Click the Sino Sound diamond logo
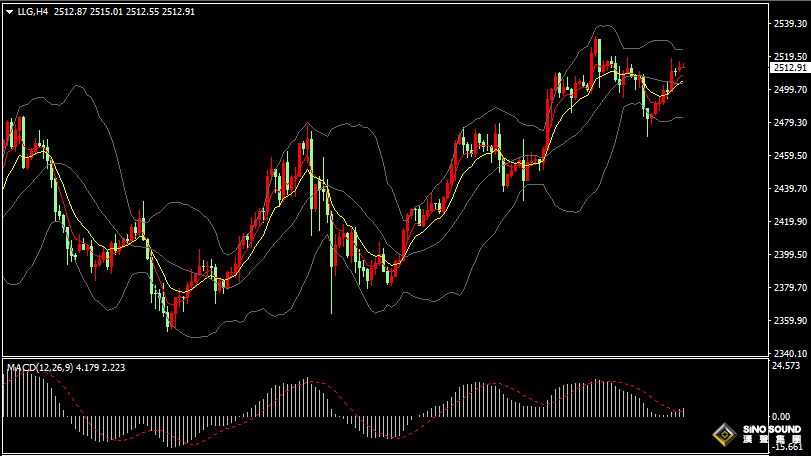This screenshot has width=811, height=456. 725,436
